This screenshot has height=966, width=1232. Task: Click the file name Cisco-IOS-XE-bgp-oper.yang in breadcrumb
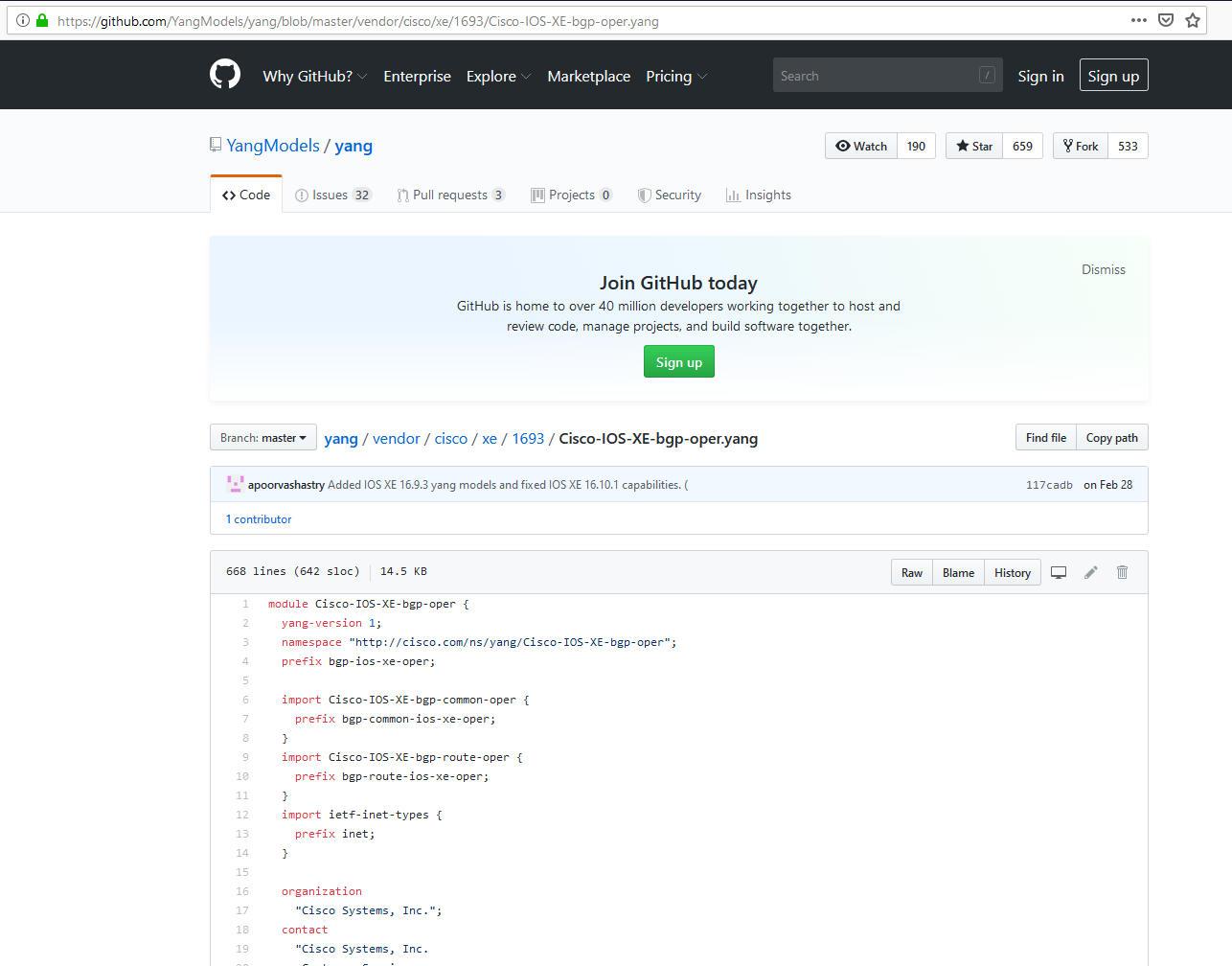pyautogui.click(x=658, y=438)
